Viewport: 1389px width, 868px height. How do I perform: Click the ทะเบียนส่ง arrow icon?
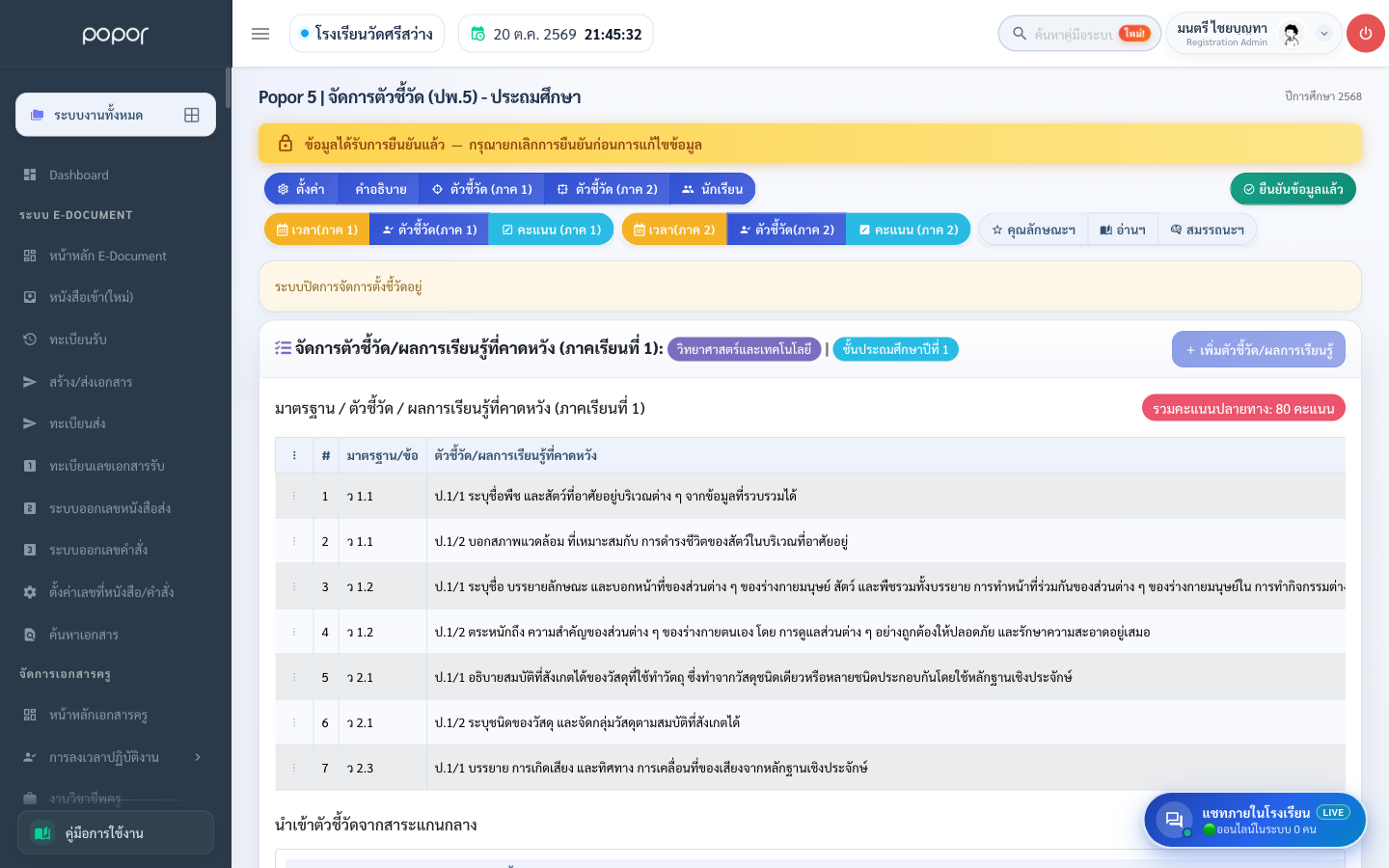[x=30, y=423]
